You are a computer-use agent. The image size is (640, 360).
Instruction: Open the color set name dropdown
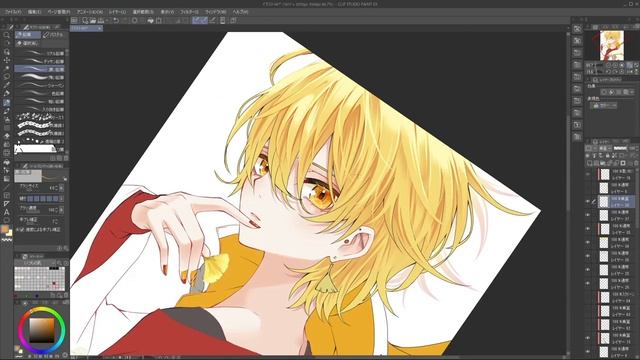point(36,263)
